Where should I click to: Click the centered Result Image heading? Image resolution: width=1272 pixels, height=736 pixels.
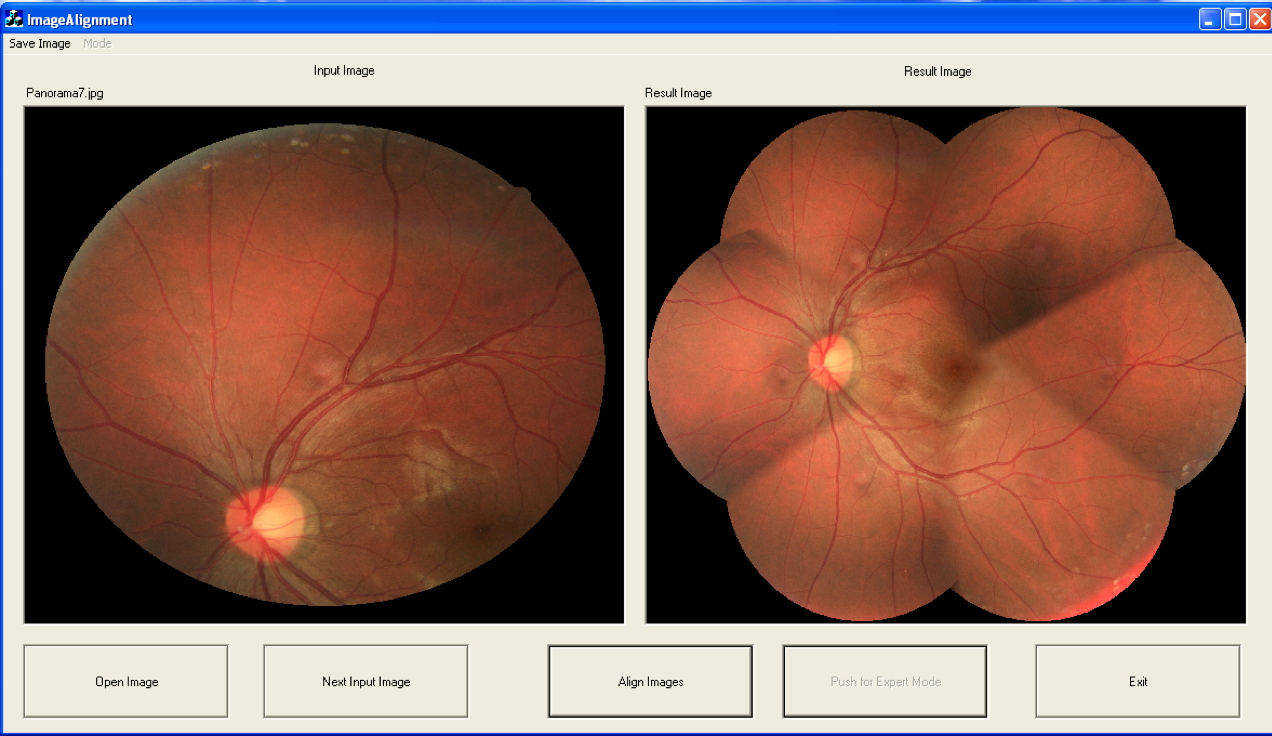point(937,71)
